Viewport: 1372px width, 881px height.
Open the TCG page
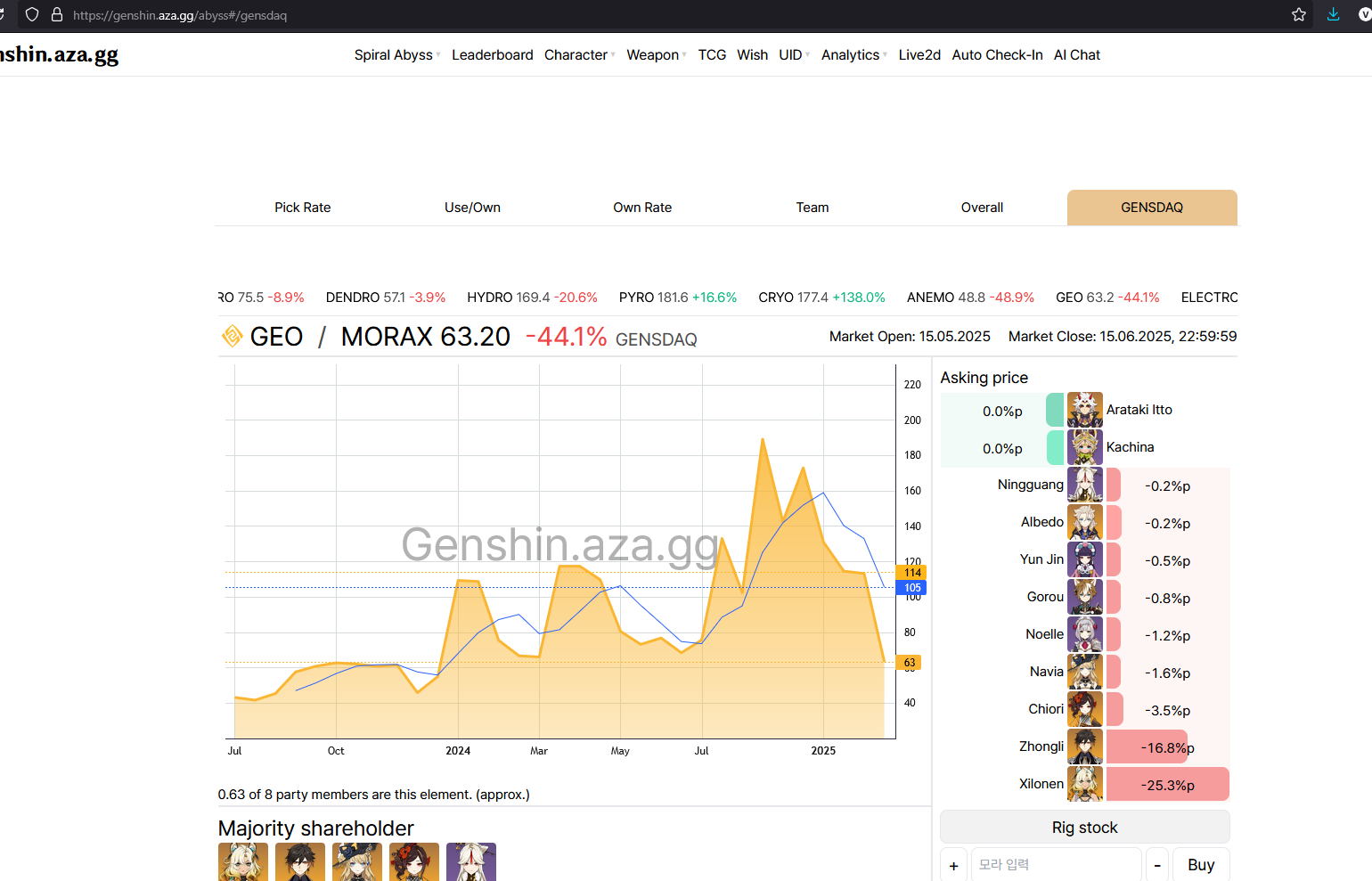point(712,54)
